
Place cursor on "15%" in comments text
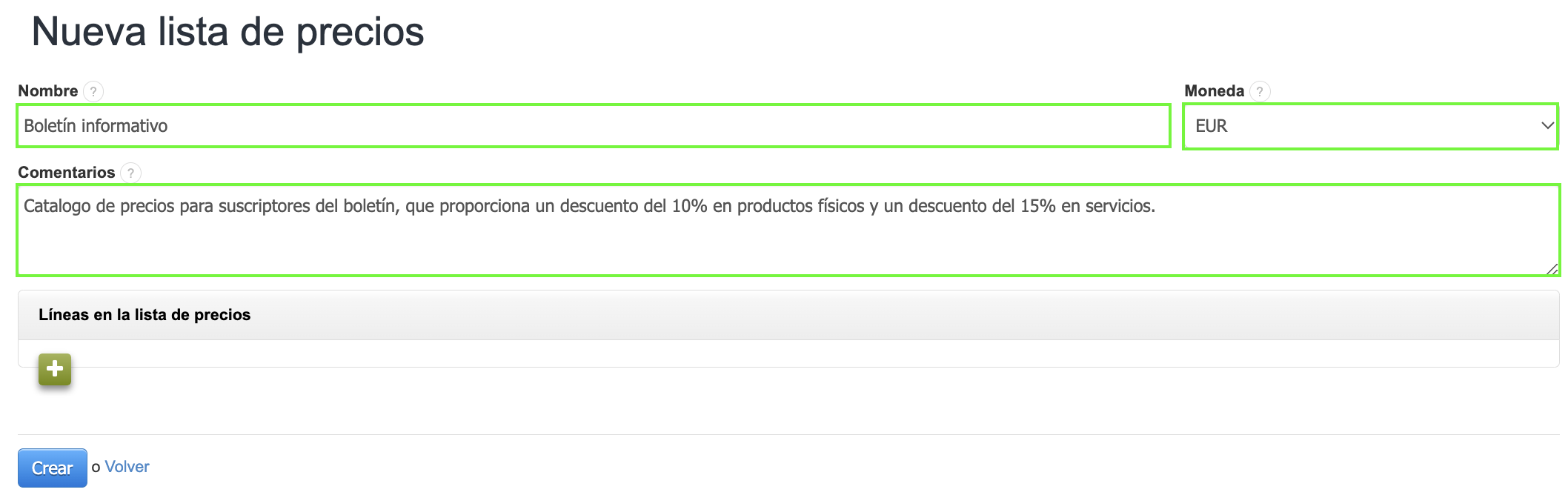click(1037, 206)
